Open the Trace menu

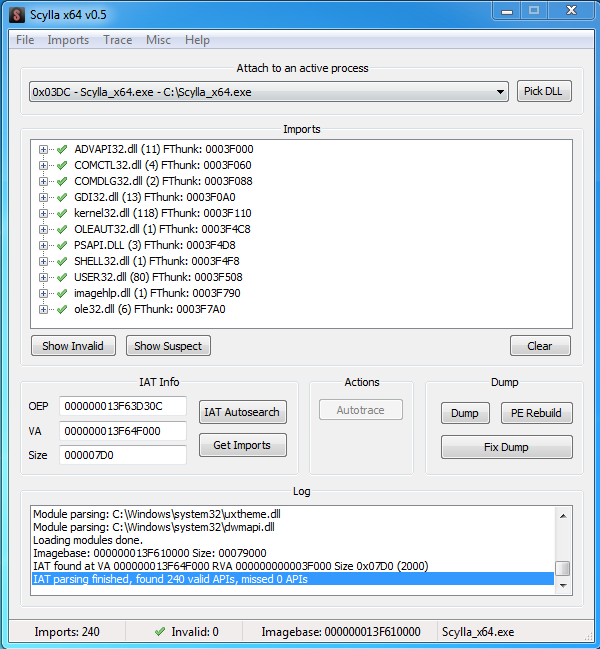pos(118,40)
